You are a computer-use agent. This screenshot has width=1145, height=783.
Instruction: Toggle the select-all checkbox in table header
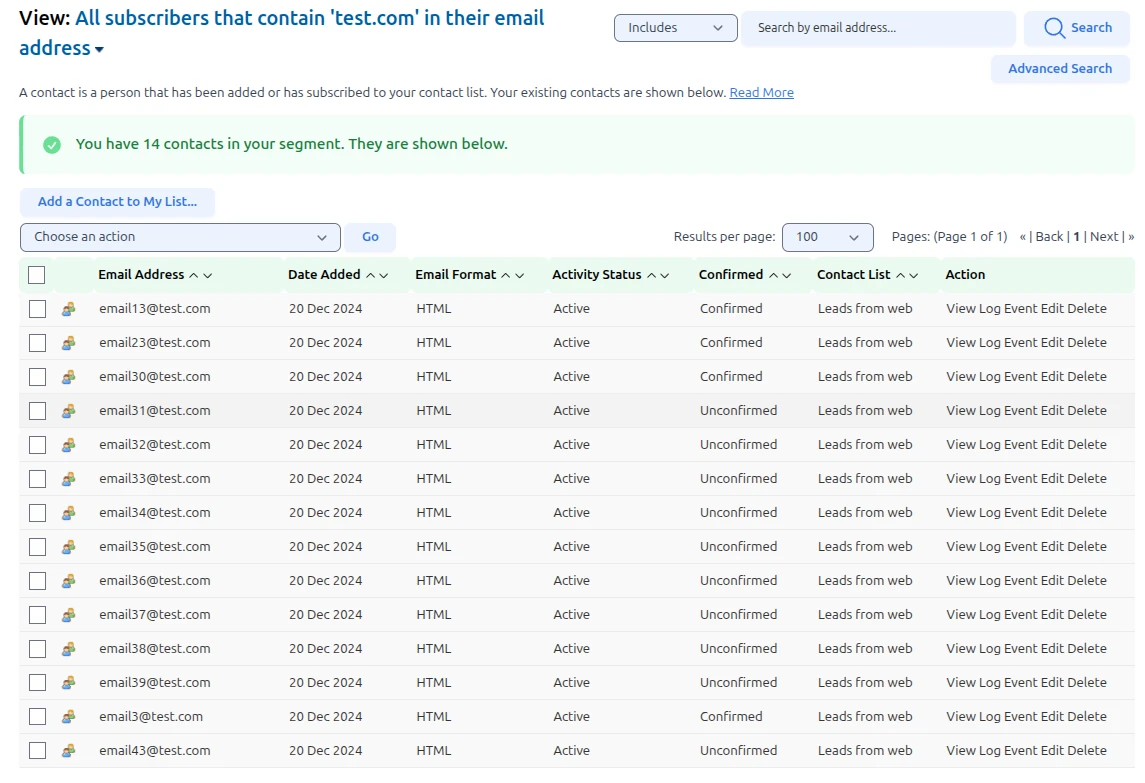pyautogui.click(x=37, y=275)
